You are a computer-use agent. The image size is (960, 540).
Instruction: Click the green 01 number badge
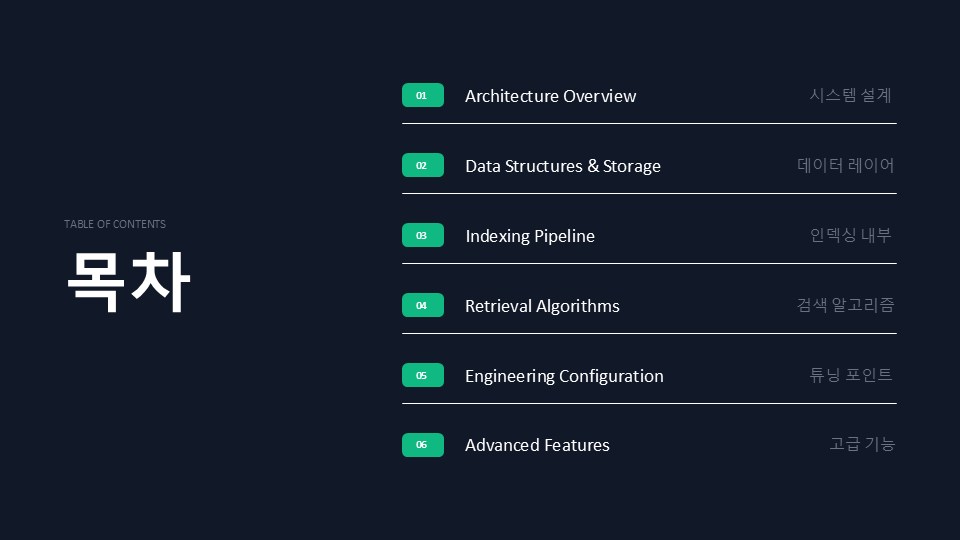pos(422,96)
